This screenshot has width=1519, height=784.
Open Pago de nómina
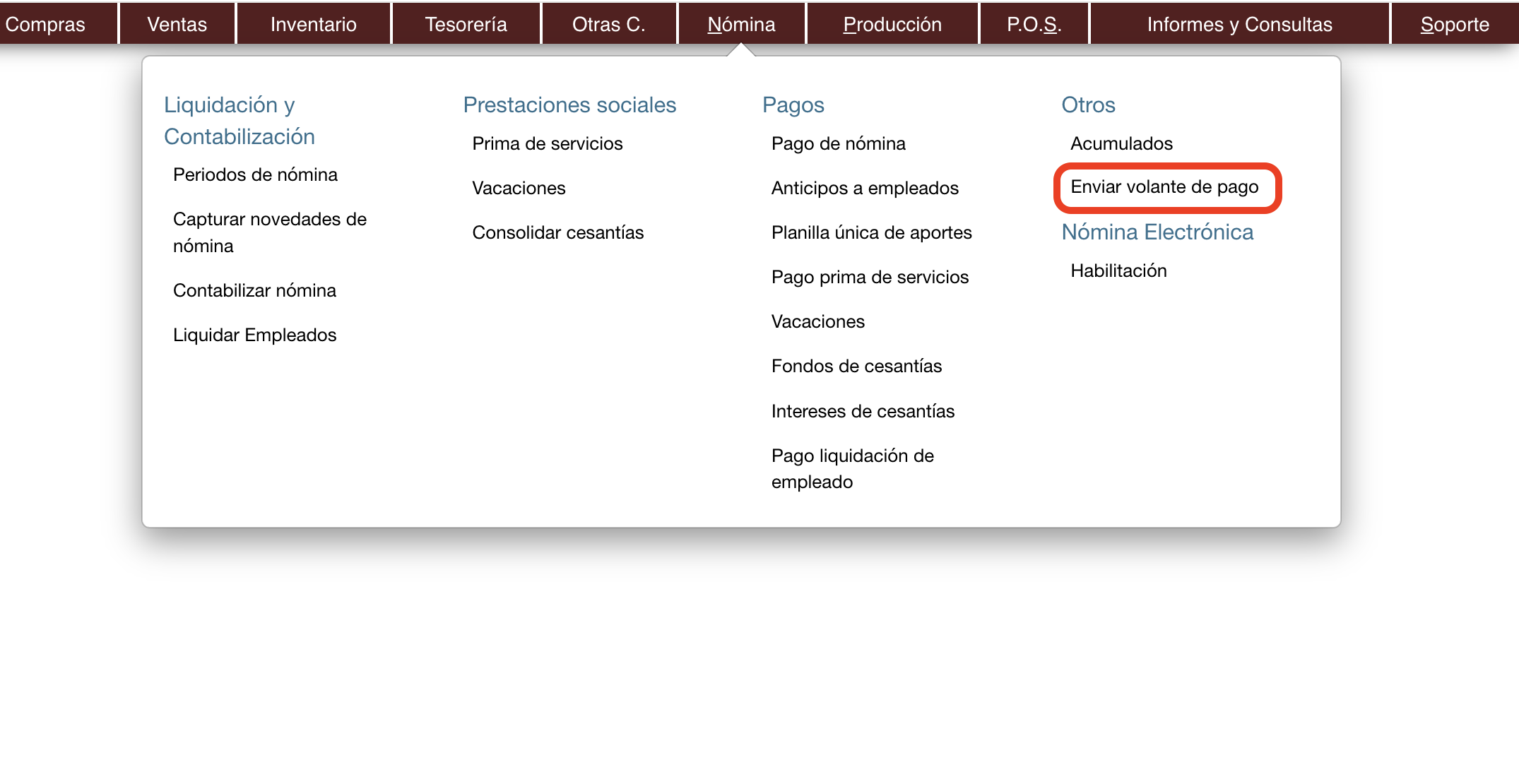pyautogui.click(x=838, y=143)
